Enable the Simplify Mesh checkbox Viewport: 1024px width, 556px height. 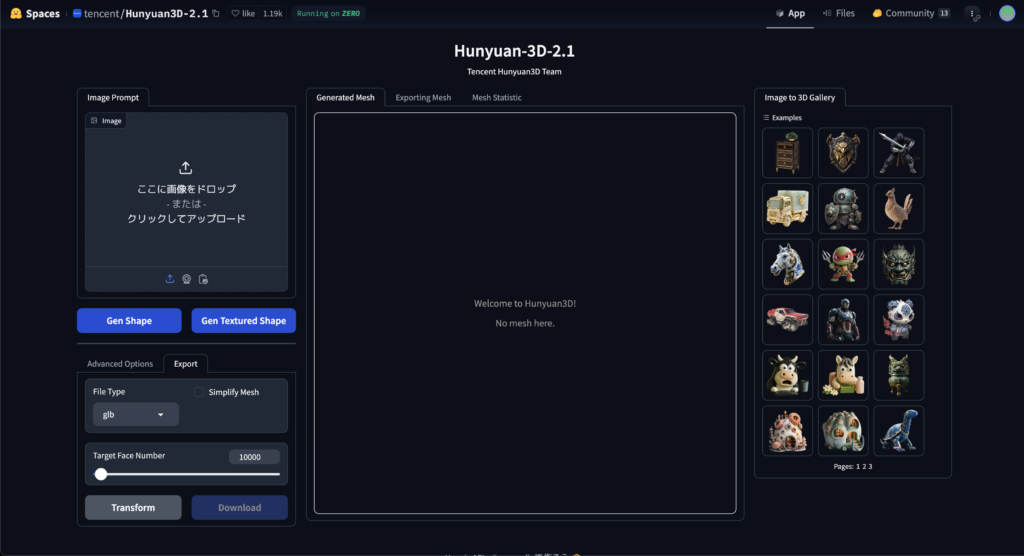(x=199, y=392)
